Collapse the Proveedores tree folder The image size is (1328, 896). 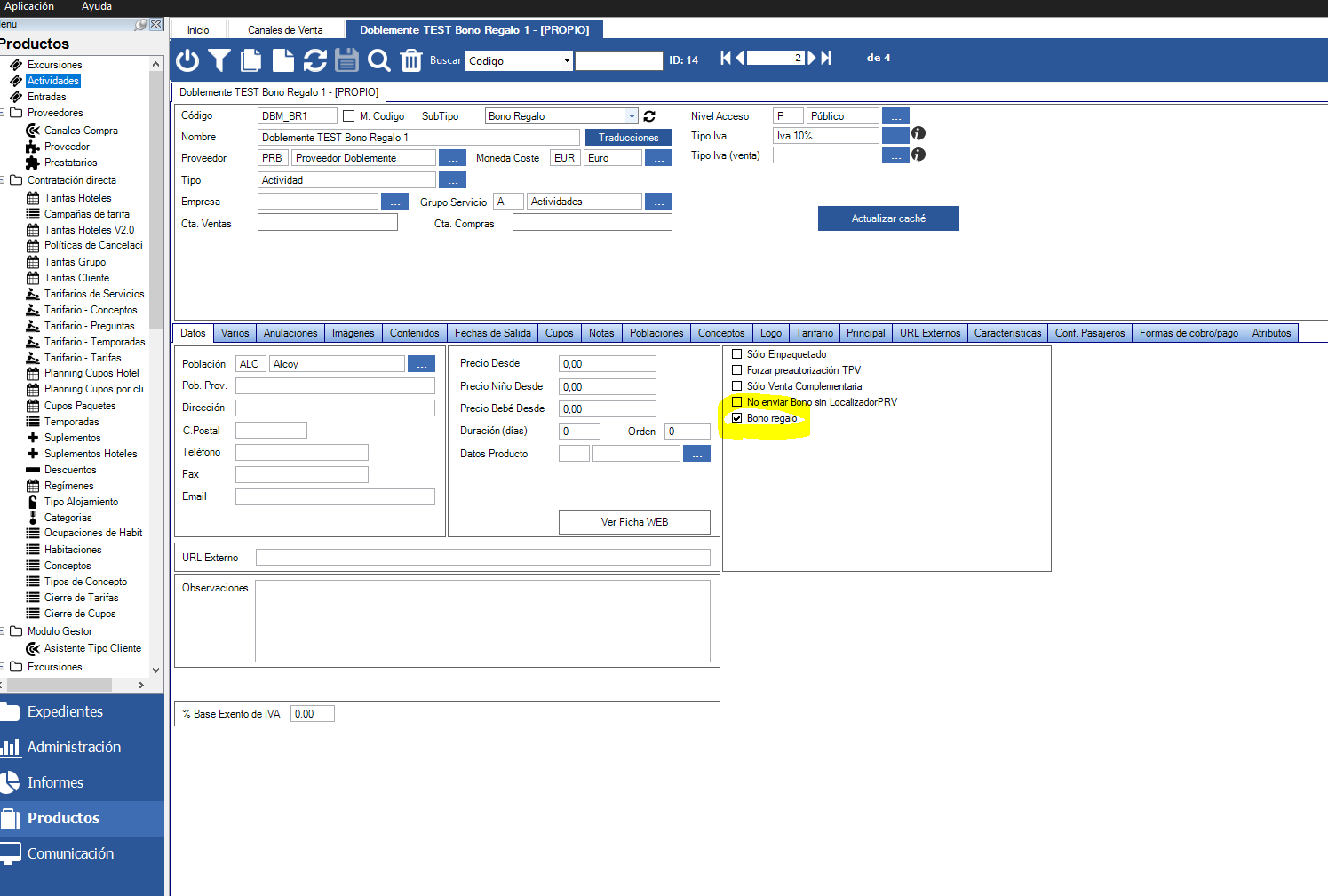tap(3, 113)
